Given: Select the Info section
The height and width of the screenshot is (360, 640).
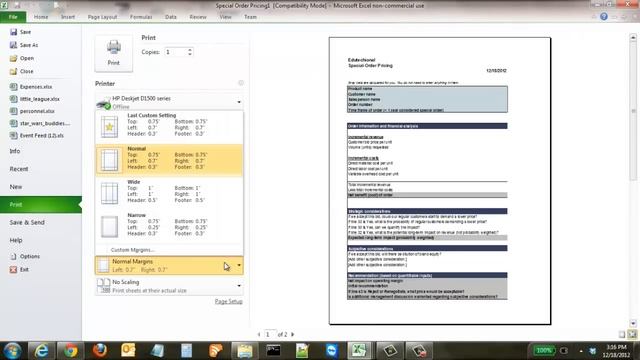Looking at the screenshot, I should 15,151.
